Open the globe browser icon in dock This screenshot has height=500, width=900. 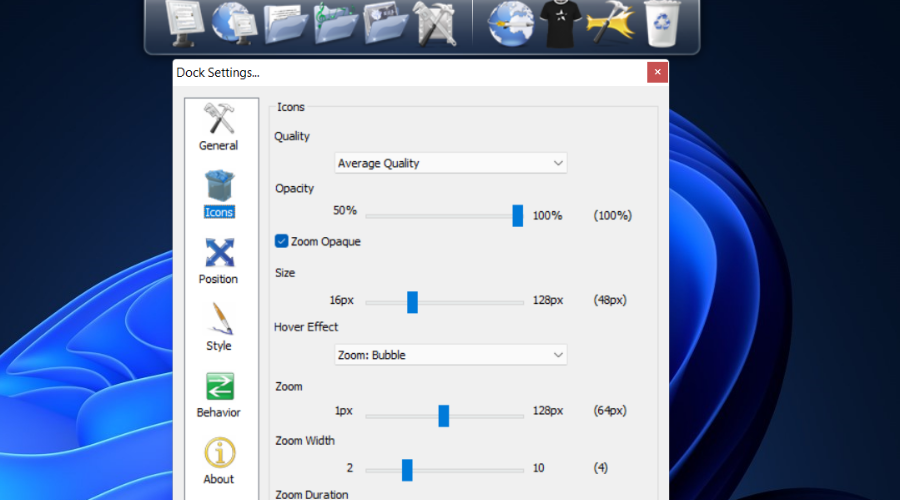(510, 24)
